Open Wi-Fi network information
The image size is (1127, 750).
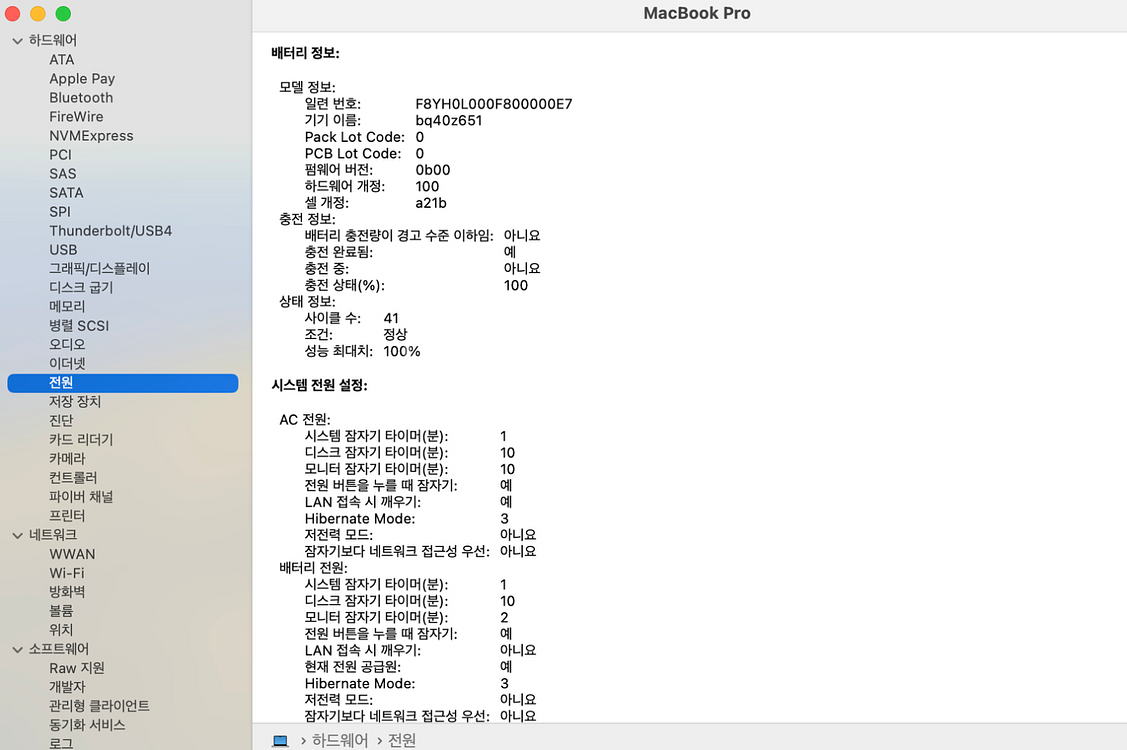coord(67,573)
